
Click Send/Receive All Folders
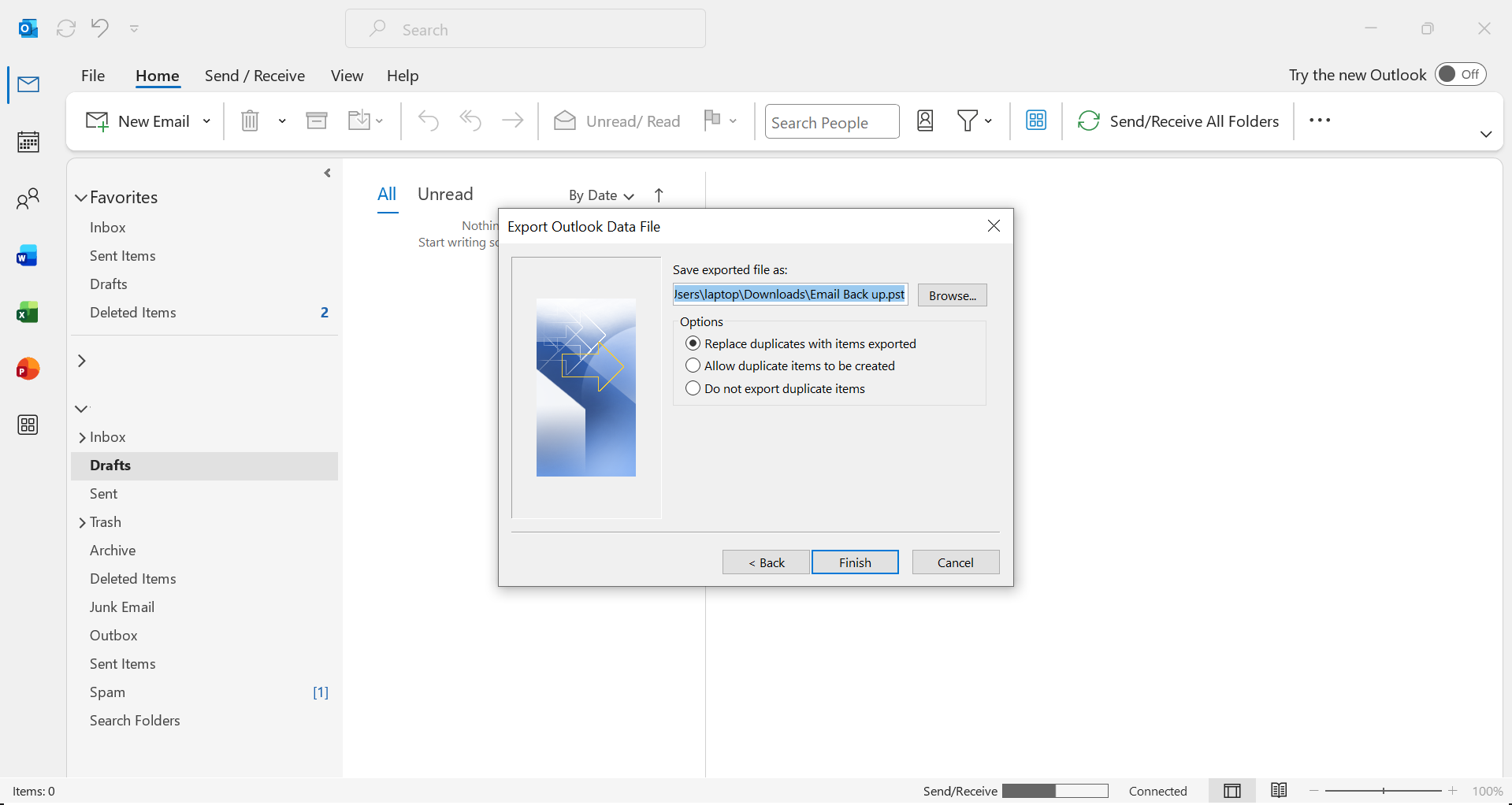[1179, 121]
